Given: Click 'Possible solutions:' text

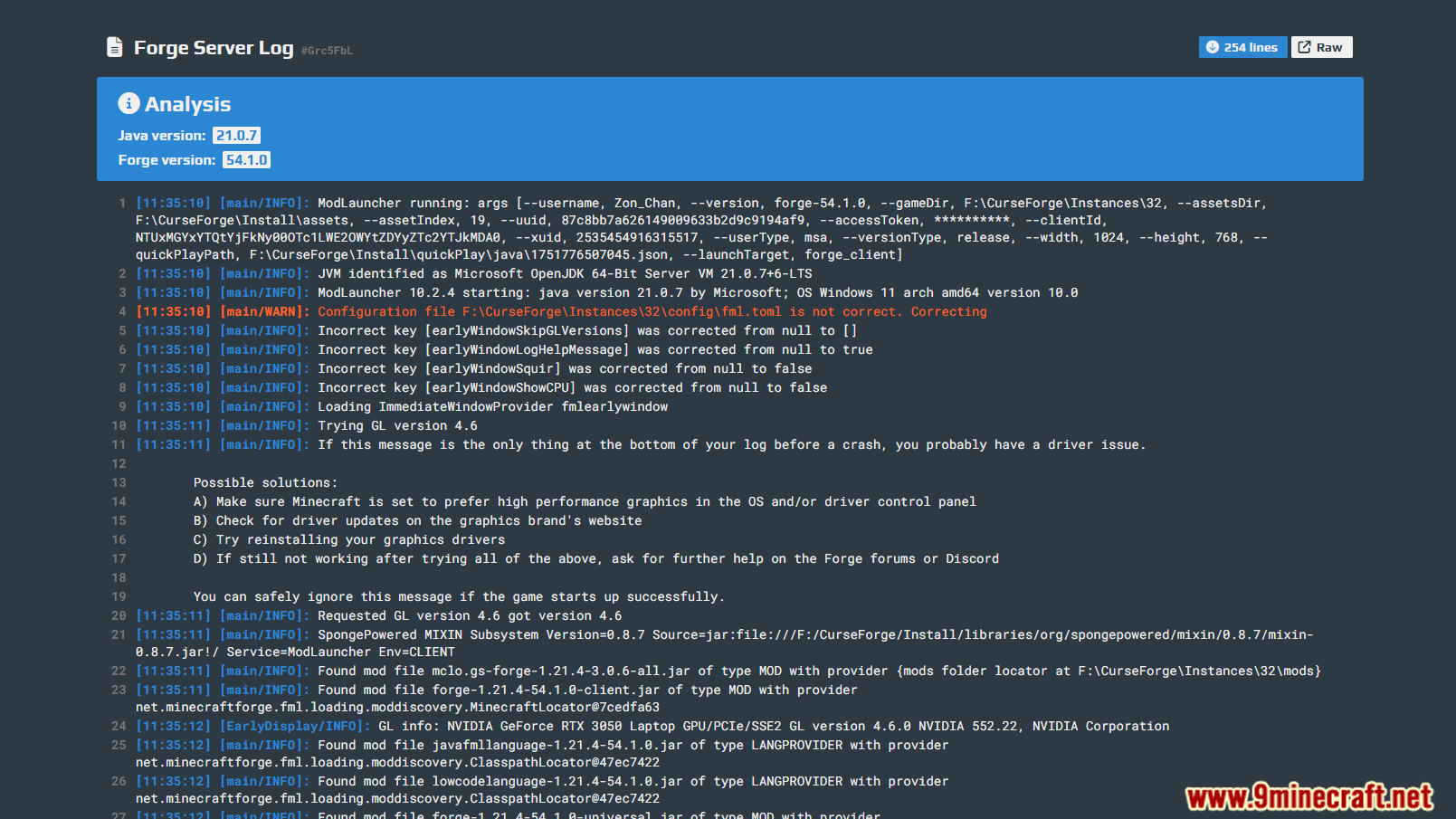Looking at the screenshot, I should click(265, 483).
